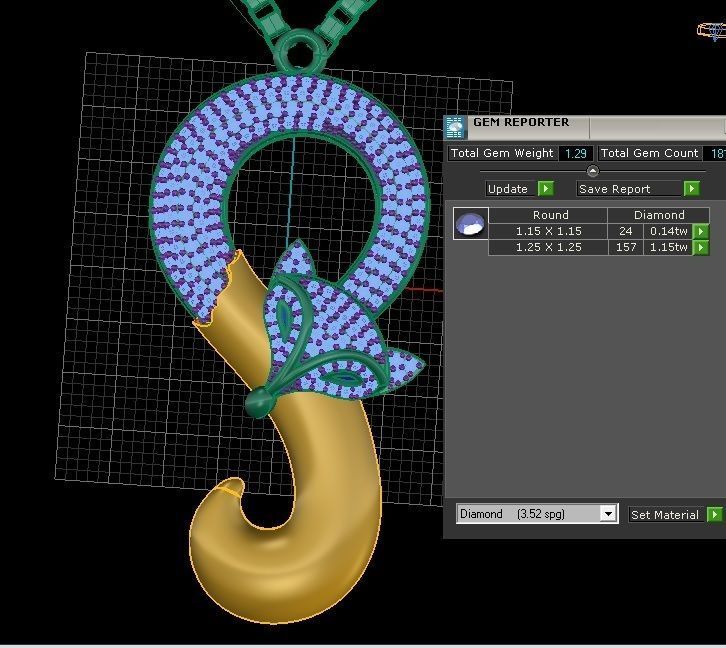Collapse panel with the round up-arrow toggle
Viewport: 726px width, 648px height.
592,171
